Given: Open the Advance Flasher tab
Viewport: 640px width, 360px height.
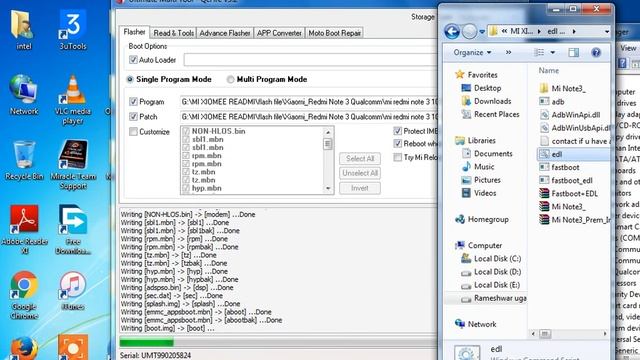Looking at the screenshot, I should click(225, 33).
